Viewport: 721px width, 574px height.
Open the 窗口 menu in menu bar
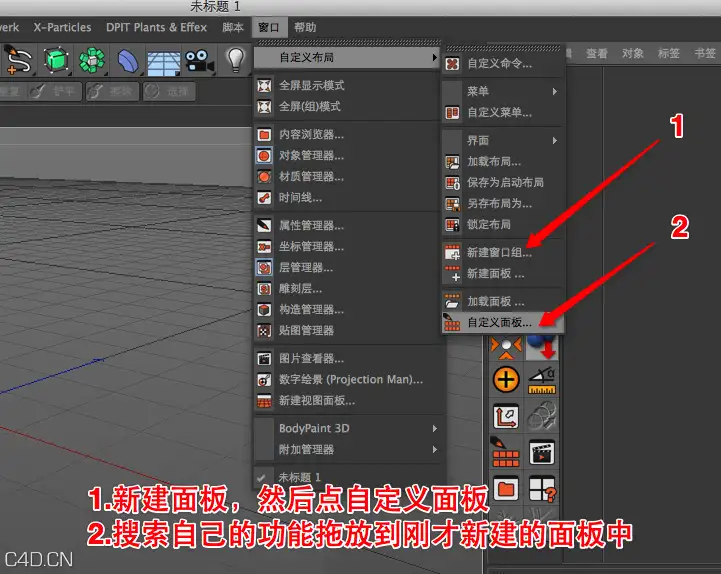[x=269, y=28]
